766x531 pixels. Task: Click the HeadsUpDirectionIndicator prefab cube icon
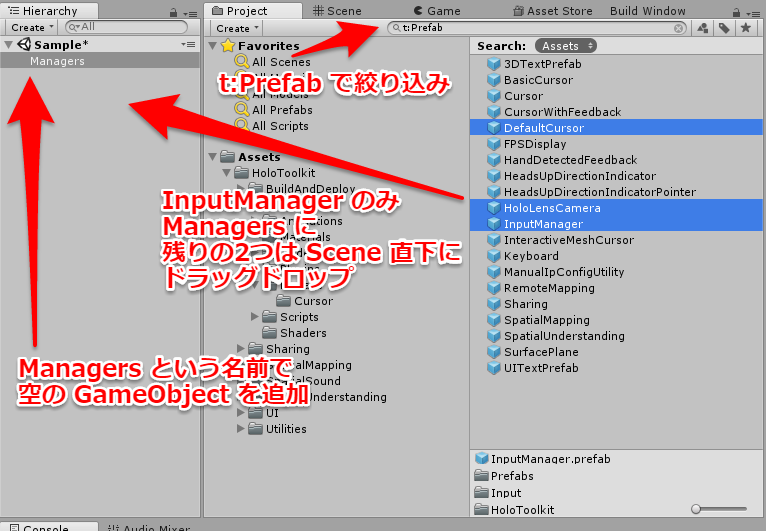[494, 176]
